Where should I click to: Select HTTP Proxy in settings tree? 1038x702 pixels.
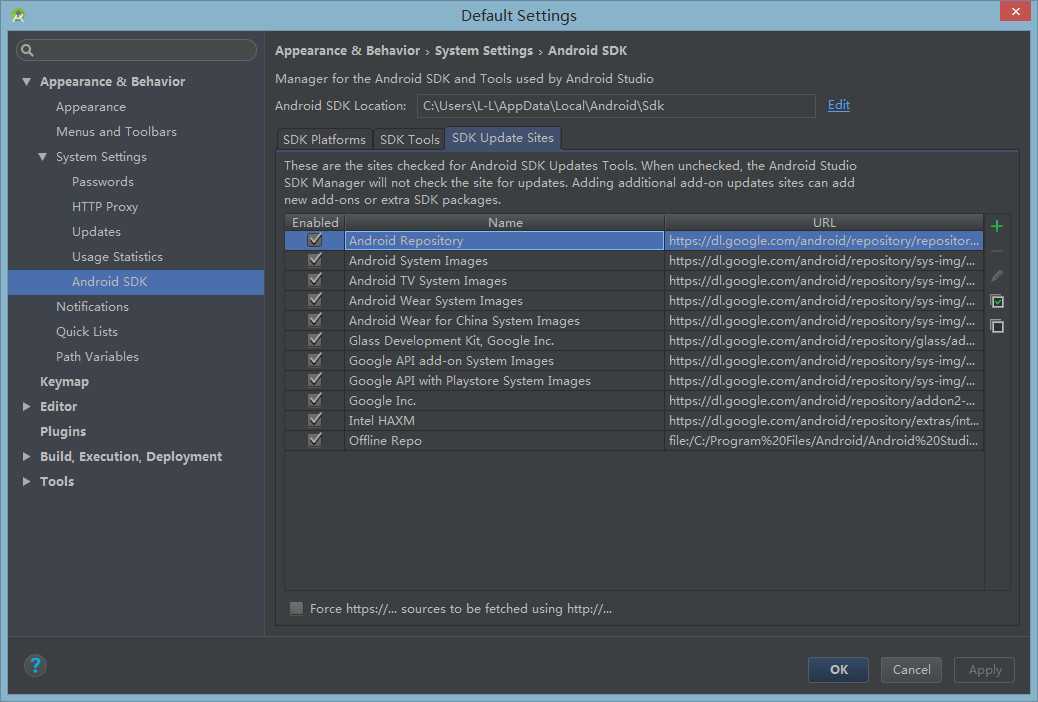tap(105, 207)
